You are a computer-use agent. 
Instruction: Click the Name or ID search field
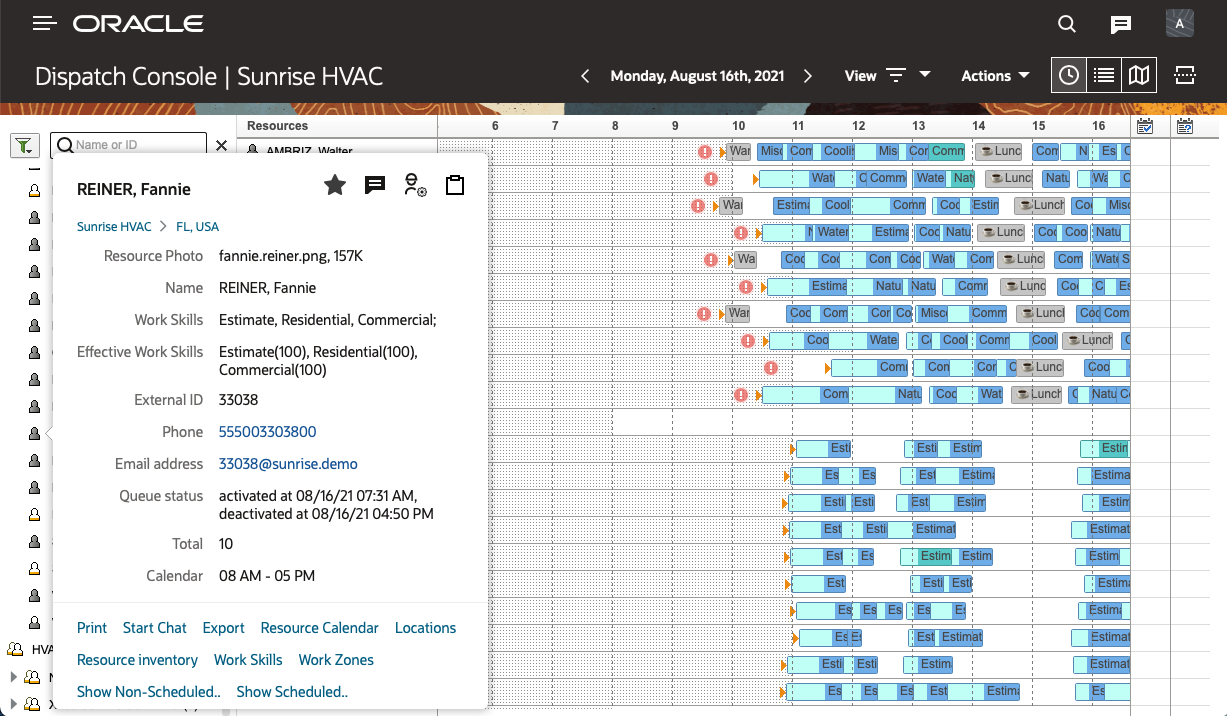coord(135,145)
